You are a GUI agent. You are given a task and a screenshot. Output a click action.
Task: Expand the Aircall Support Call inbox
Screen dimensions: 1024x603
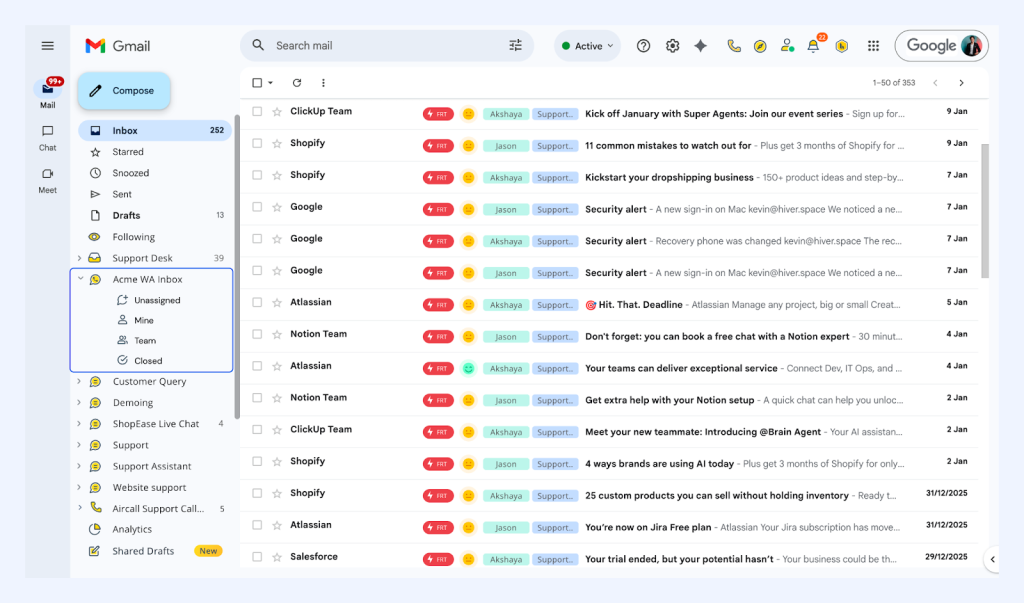click(79, 508)
